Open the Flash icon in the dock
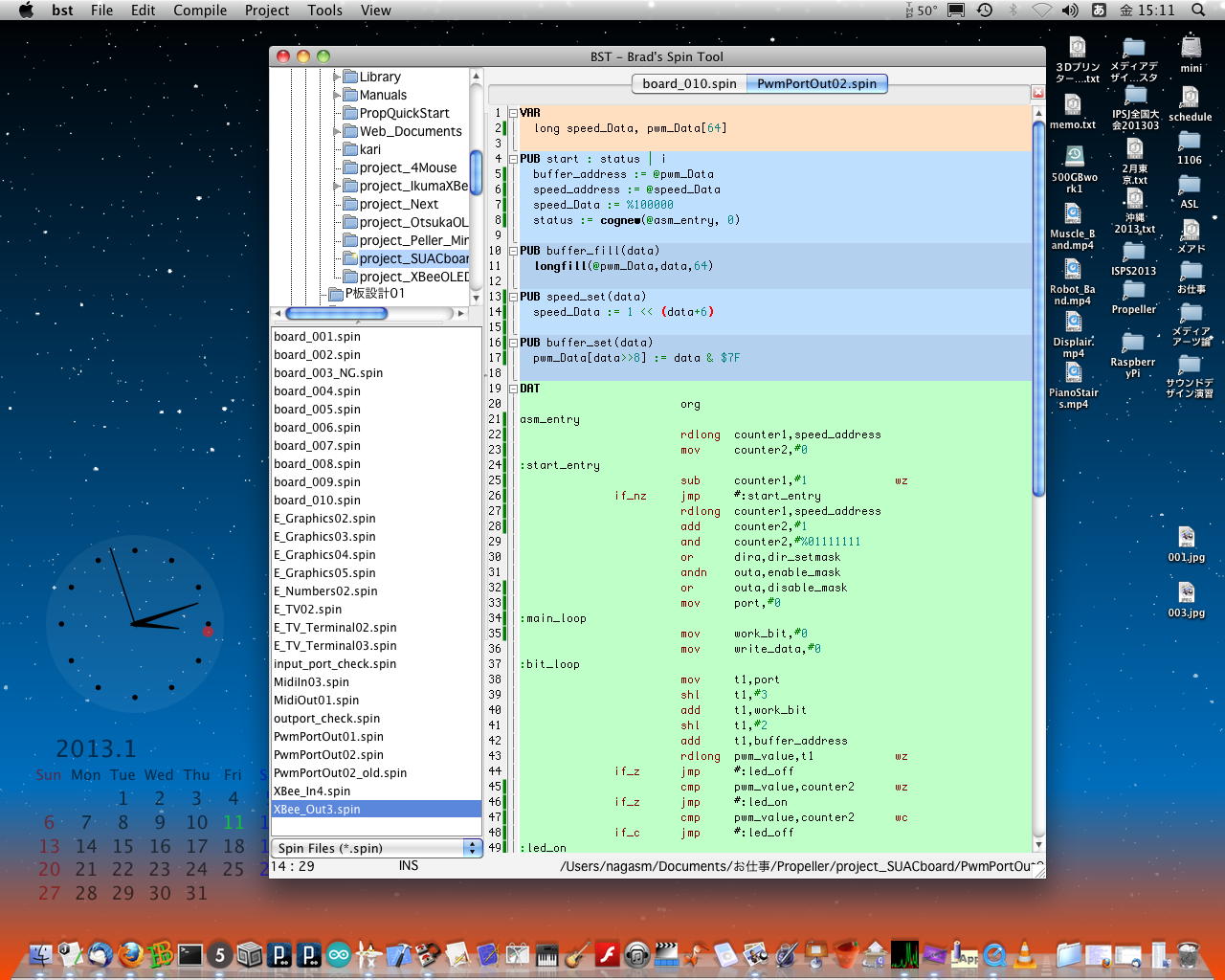 click(608, 954)
